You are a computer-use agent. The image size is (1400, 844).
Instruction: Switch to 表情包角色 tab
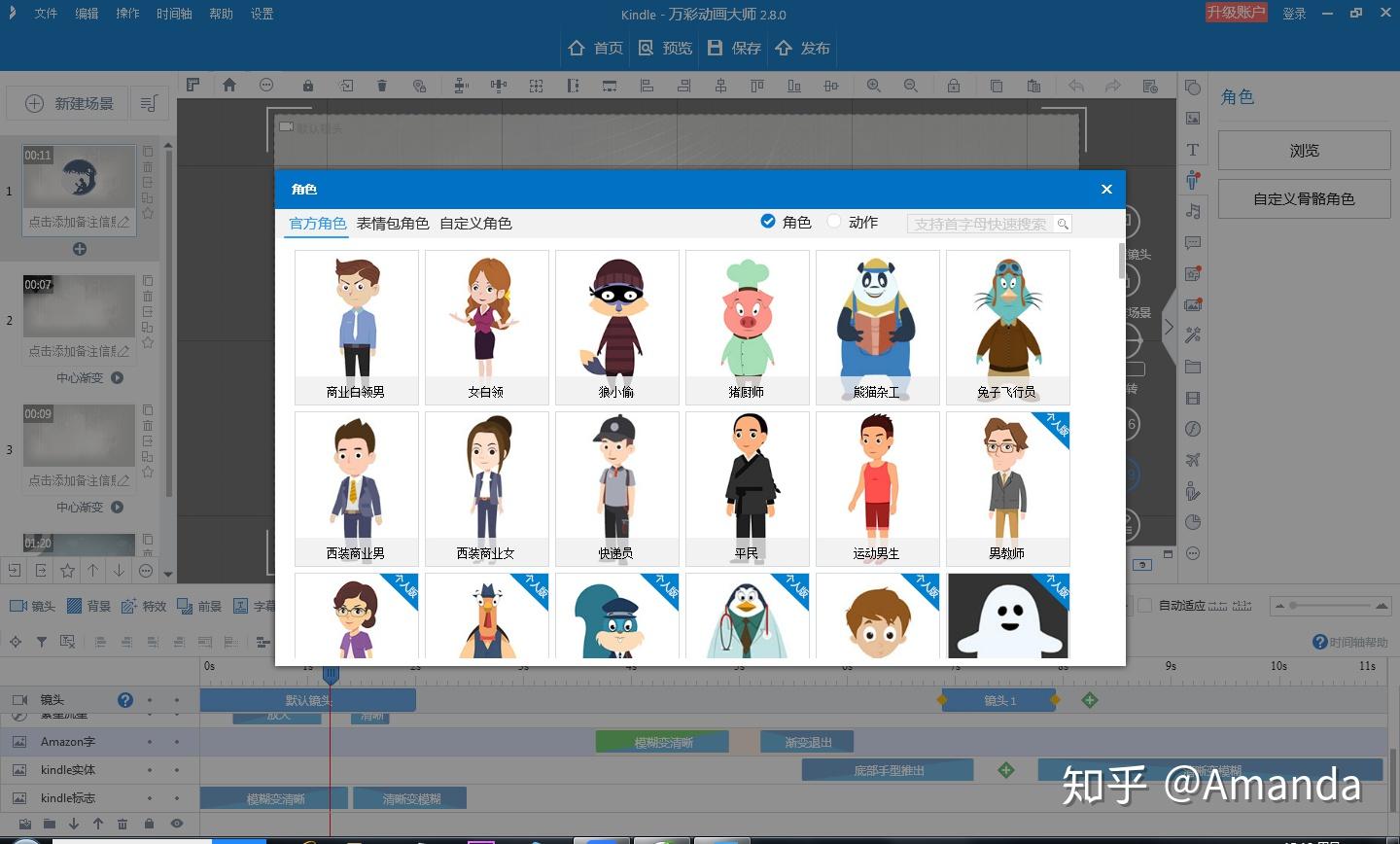pos(393,224)
